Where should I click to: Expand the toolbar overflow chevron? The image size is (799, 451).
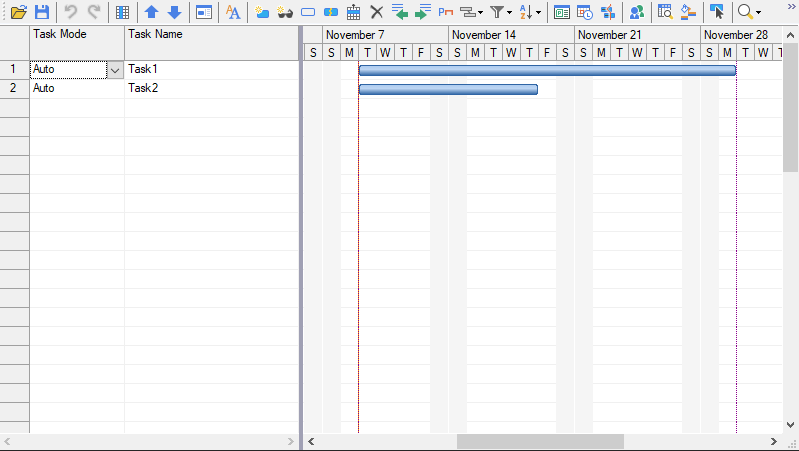pos(789,6)
